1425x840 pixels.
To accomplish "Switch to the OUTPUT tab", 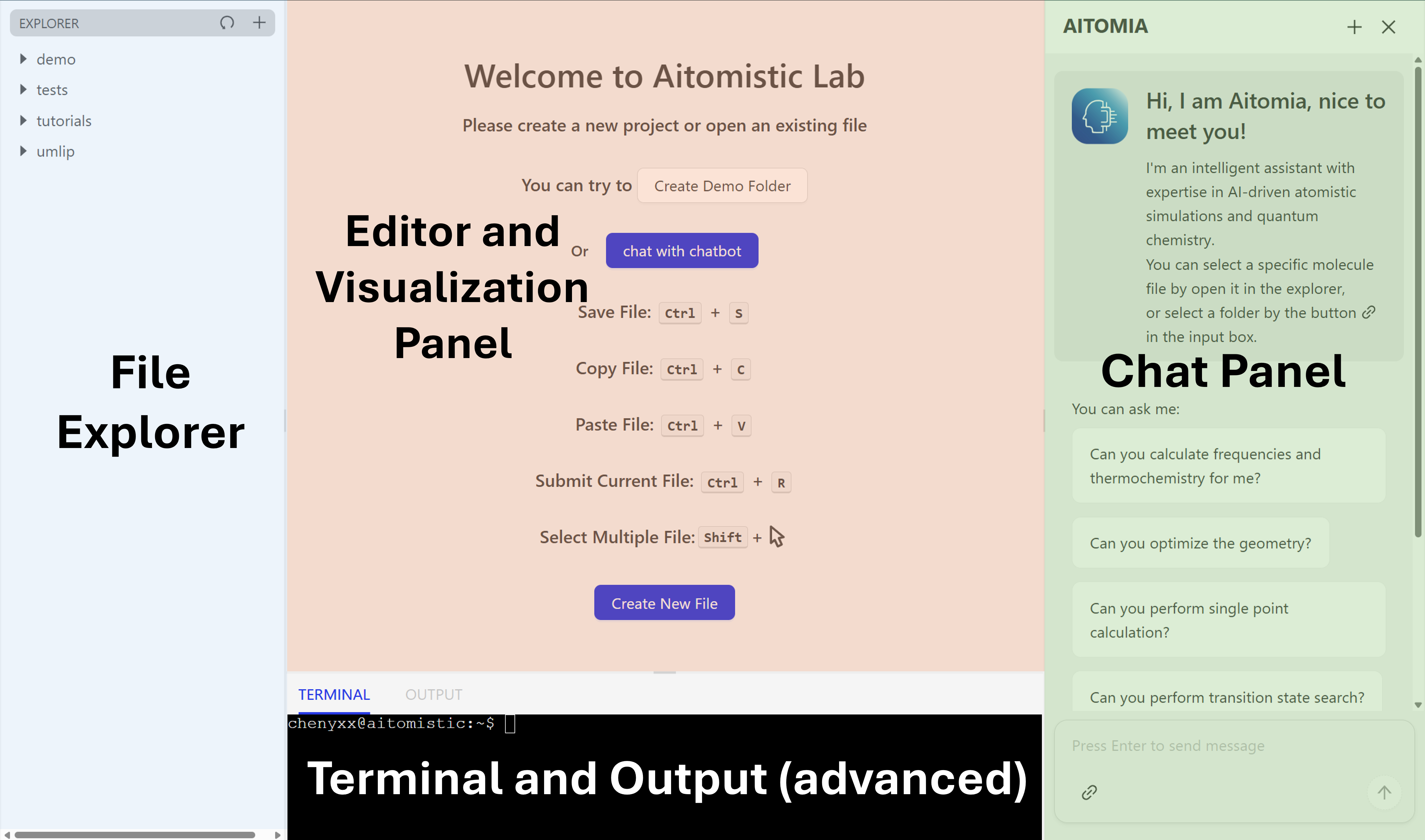I will 434,694.
